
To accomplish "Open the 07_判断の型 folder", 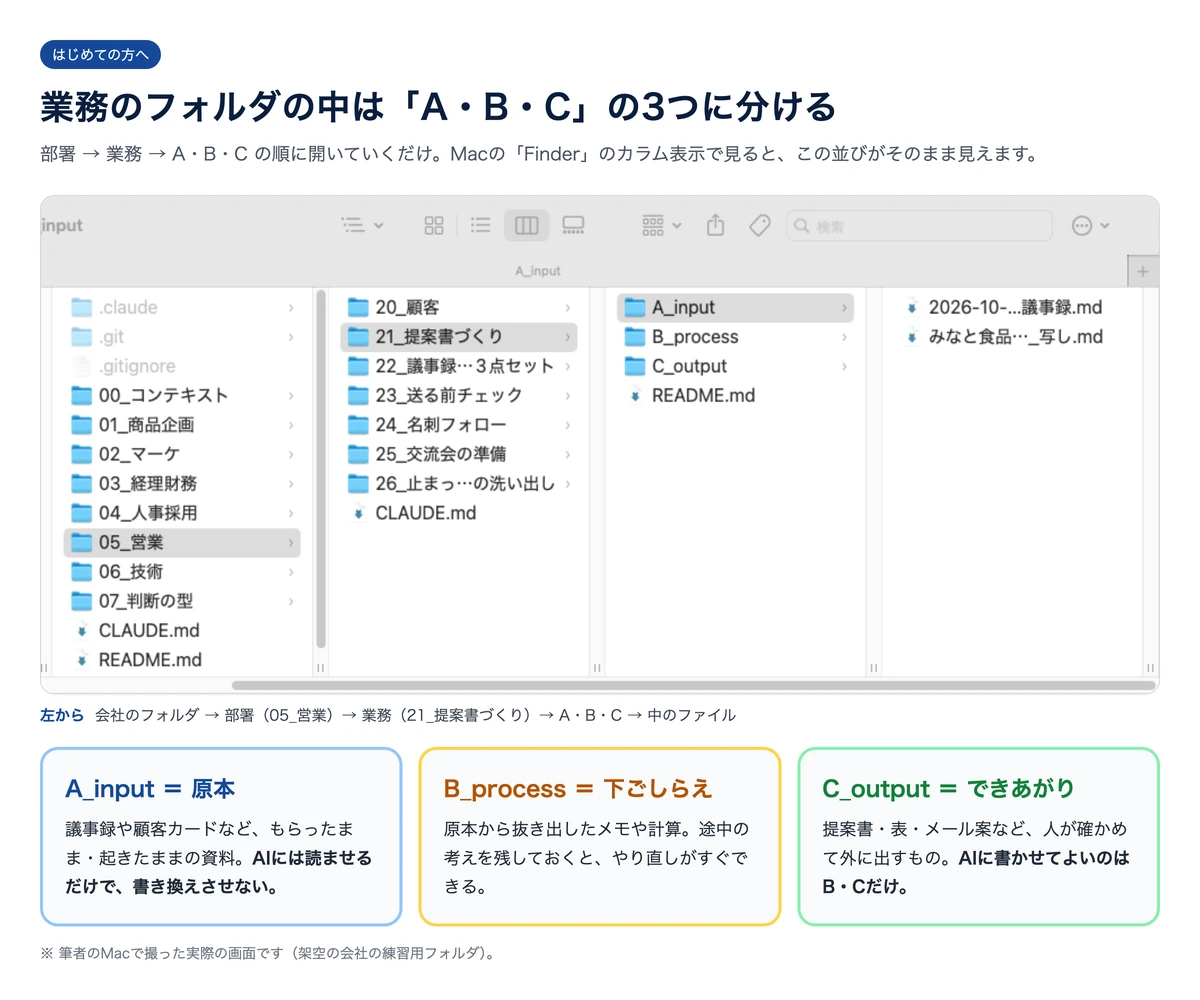I will point(182,601).
